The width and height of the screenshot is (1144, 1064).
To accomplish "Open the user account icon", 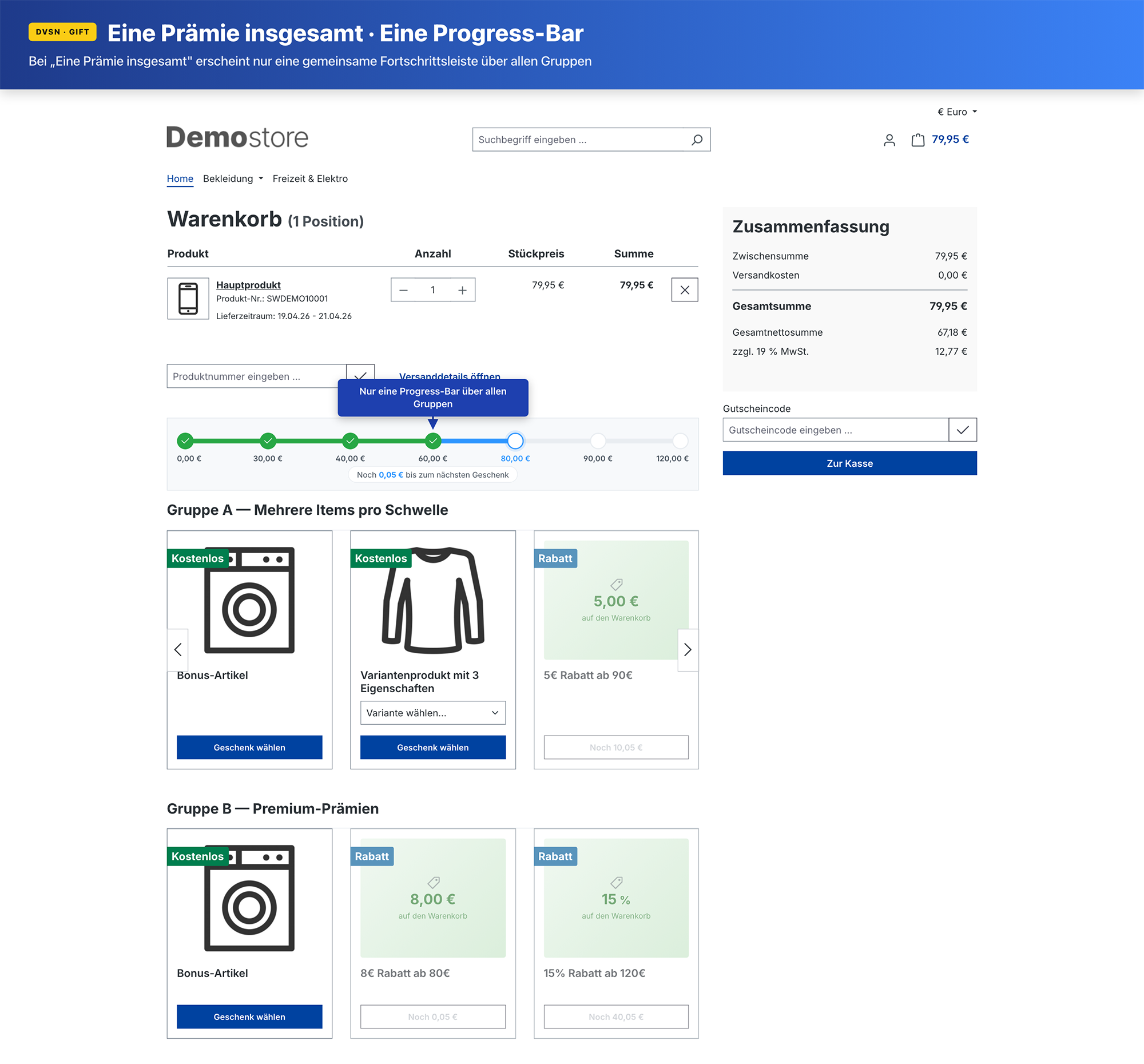I will tap(889, 140).
